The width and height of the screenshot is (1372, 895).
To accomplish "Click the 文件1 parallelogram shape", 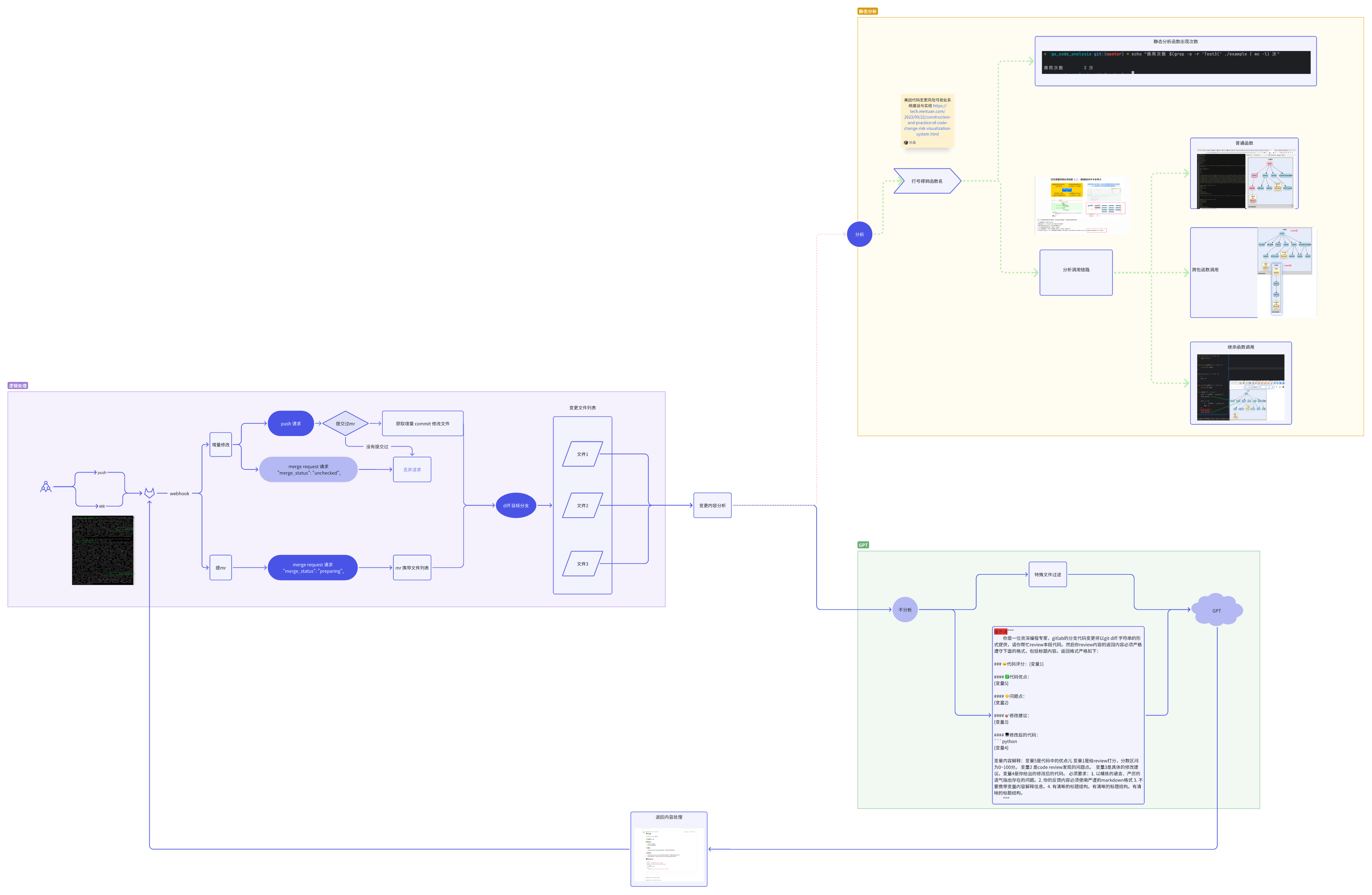I will point(582,454).
